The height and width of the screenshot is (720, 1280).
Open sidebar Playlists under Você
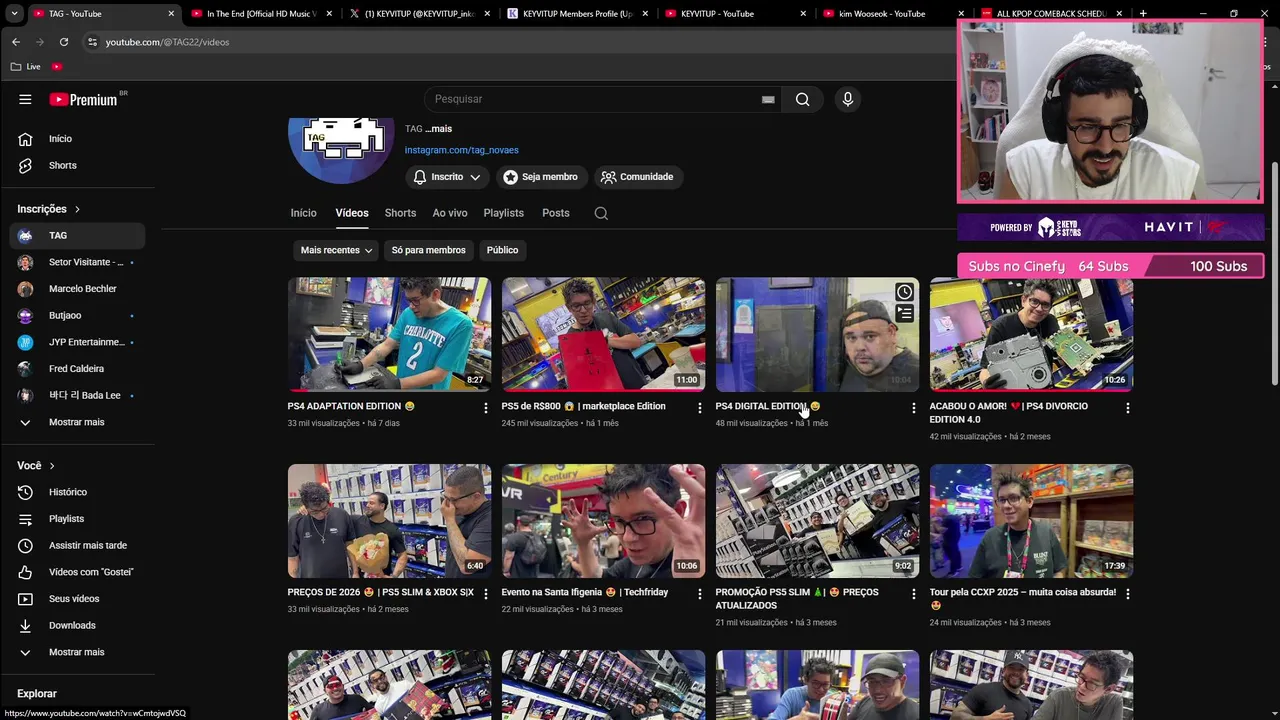pos(77,519)
